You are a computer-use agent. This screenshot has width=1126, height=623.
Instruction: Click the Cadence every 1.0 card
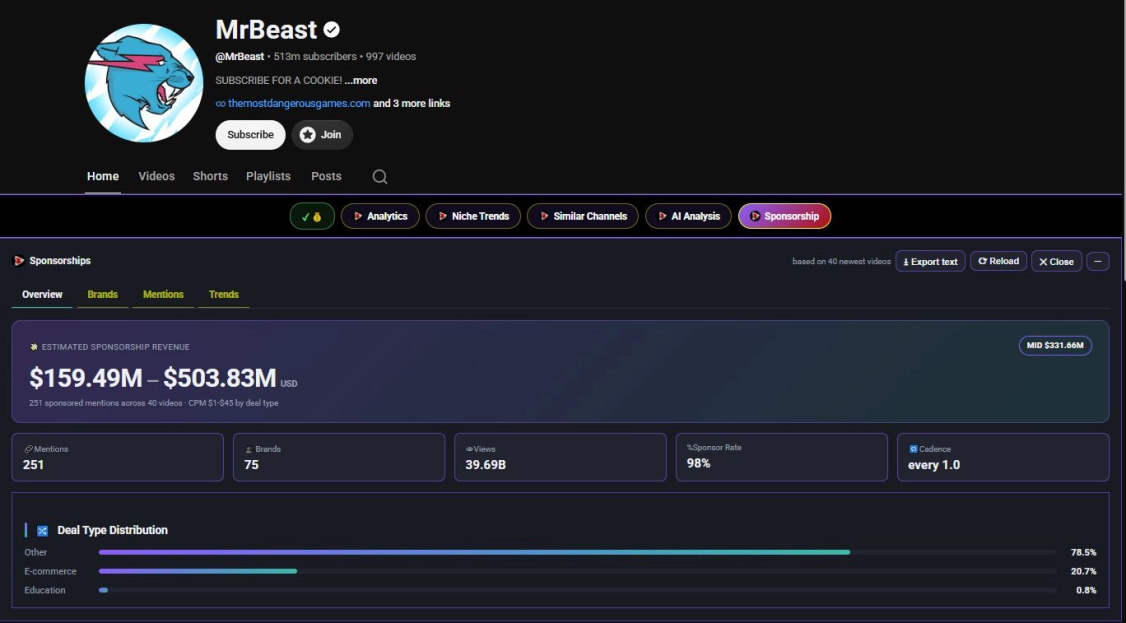coord(1003,457)
